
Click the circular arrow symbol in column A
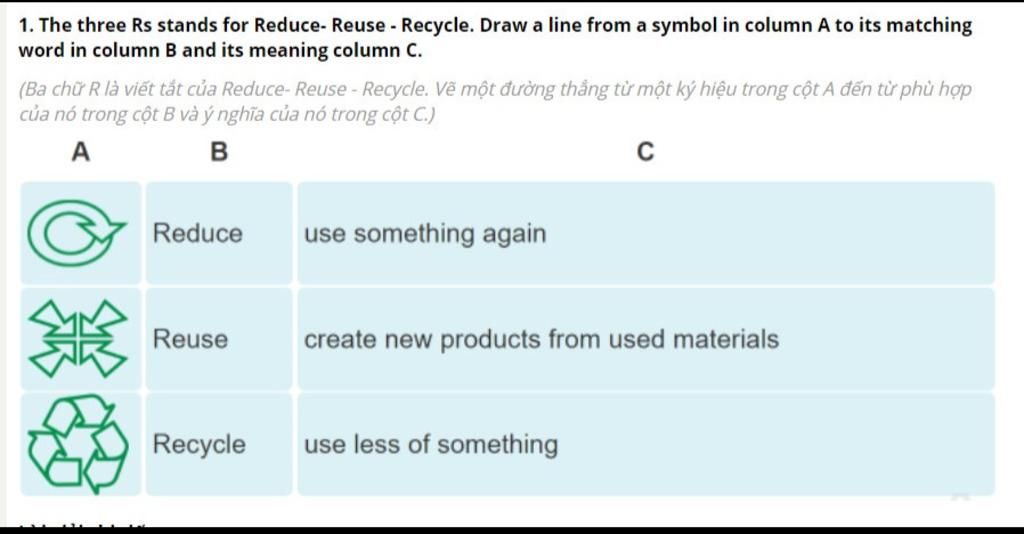pyautogui.click(x=76, y=233)
